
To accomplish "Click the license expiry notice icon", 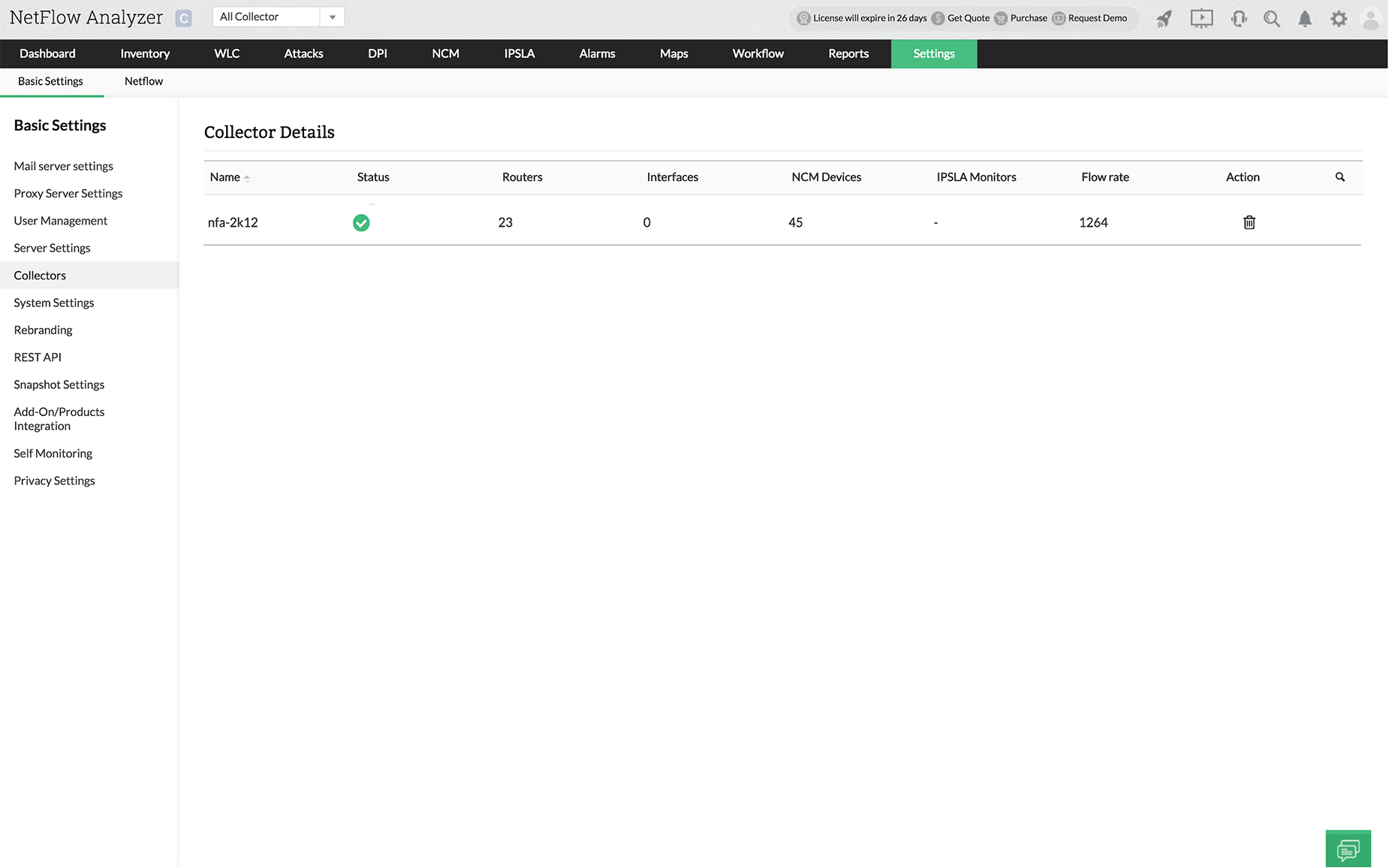I will pyautogui.click(x=803, y=19).
